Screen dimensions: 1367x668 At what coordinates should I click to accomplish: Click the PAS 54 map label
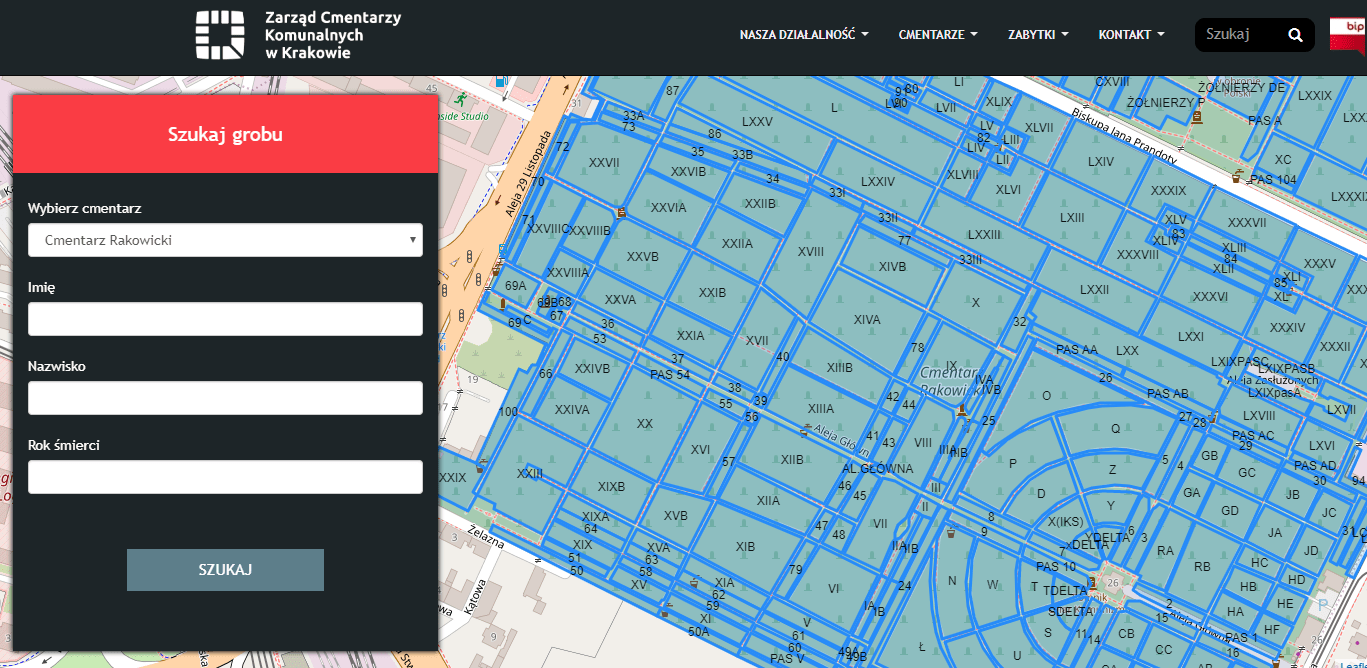[670, 375]
